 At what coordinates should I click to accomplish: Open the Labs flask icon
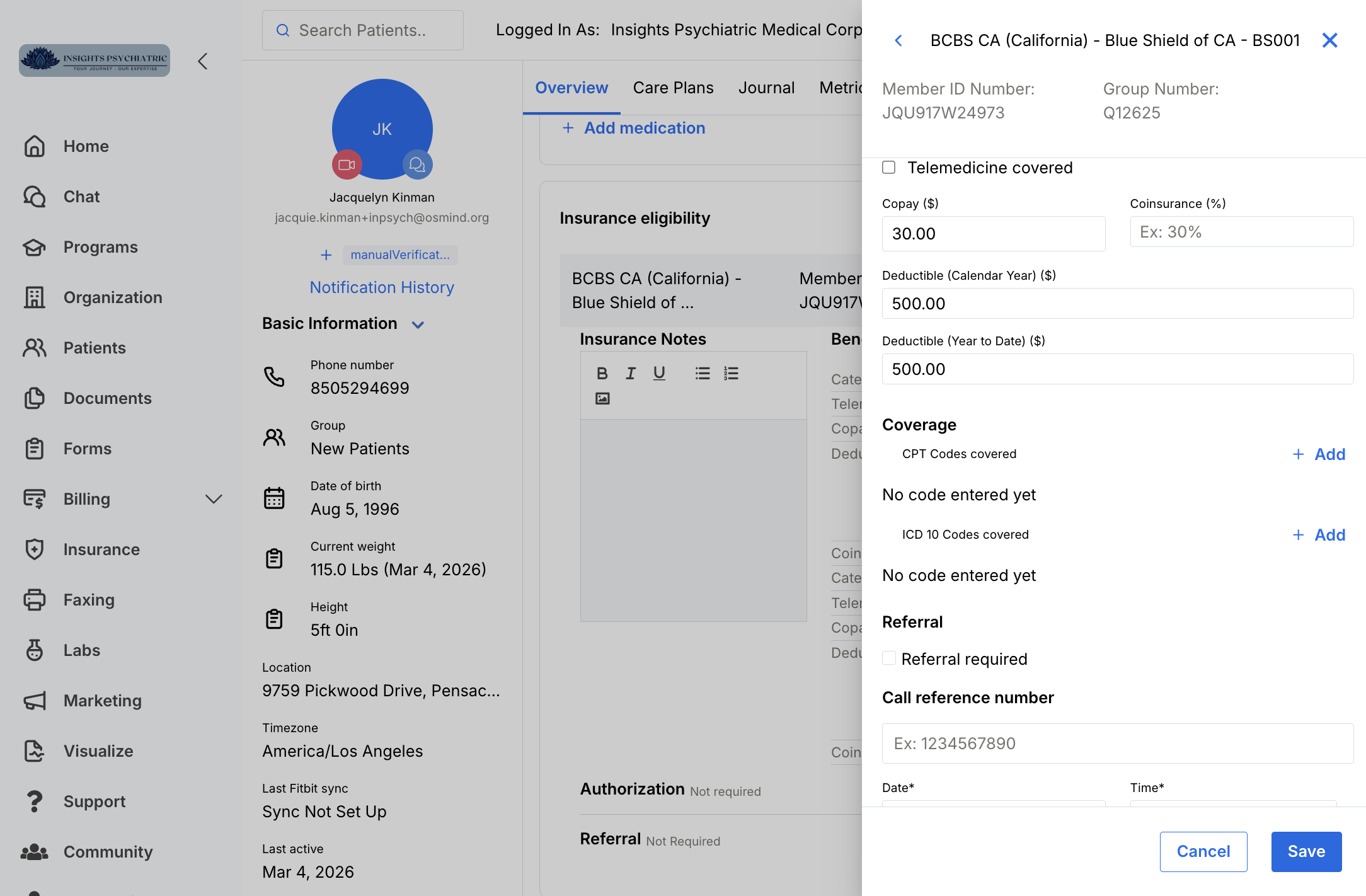35,650
